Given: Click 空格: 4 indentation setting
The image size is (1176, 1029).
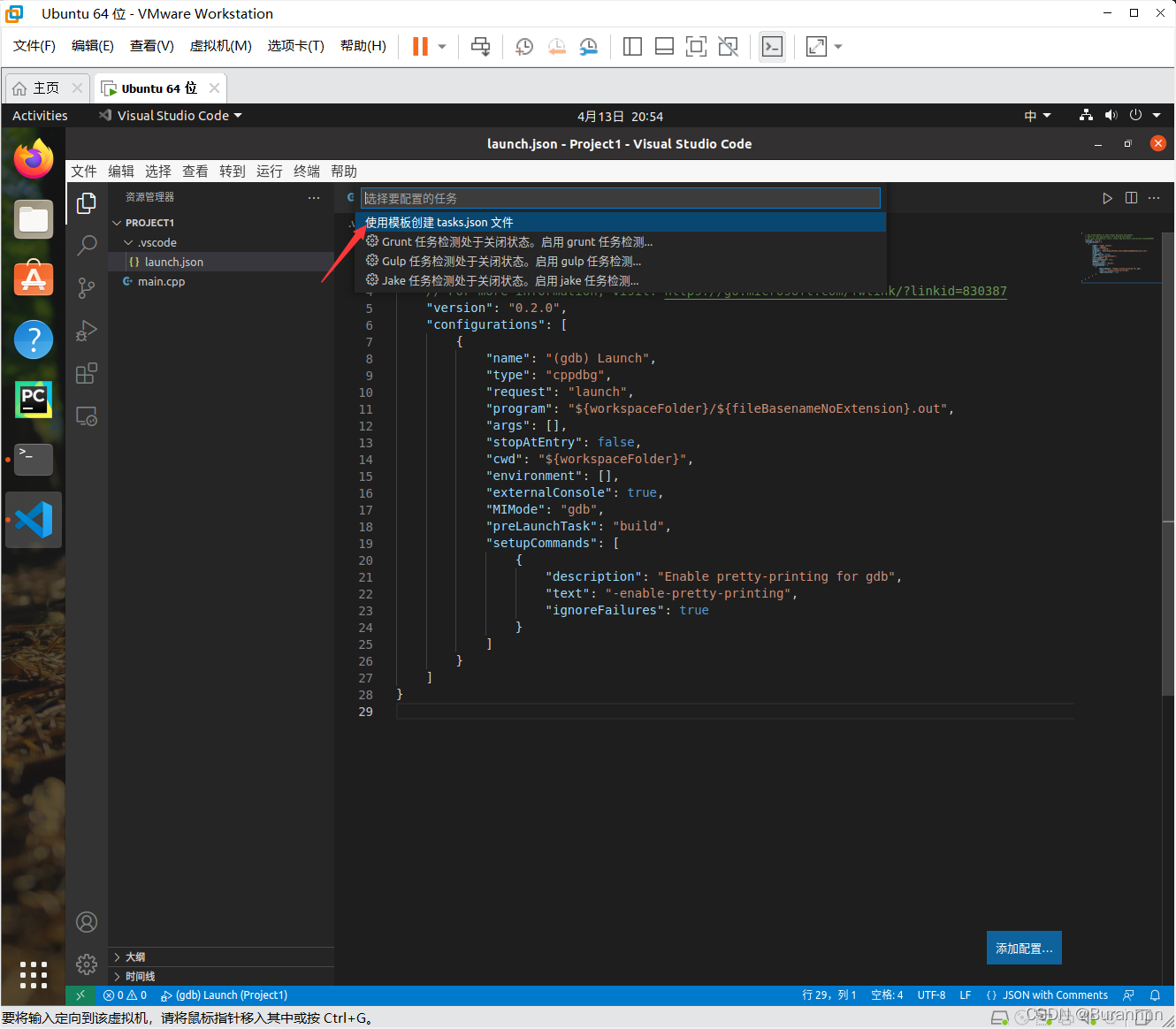Looking at the screenshot, I should [x=887, y=995].
